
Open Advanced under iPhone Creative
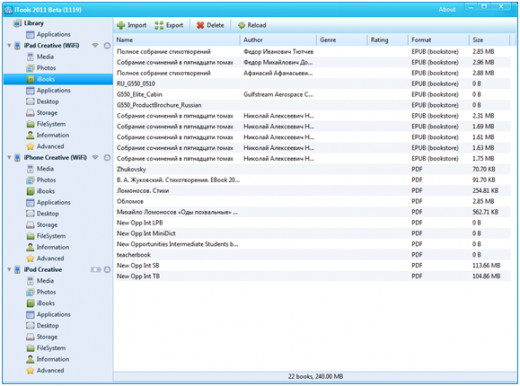pos(45,258)
